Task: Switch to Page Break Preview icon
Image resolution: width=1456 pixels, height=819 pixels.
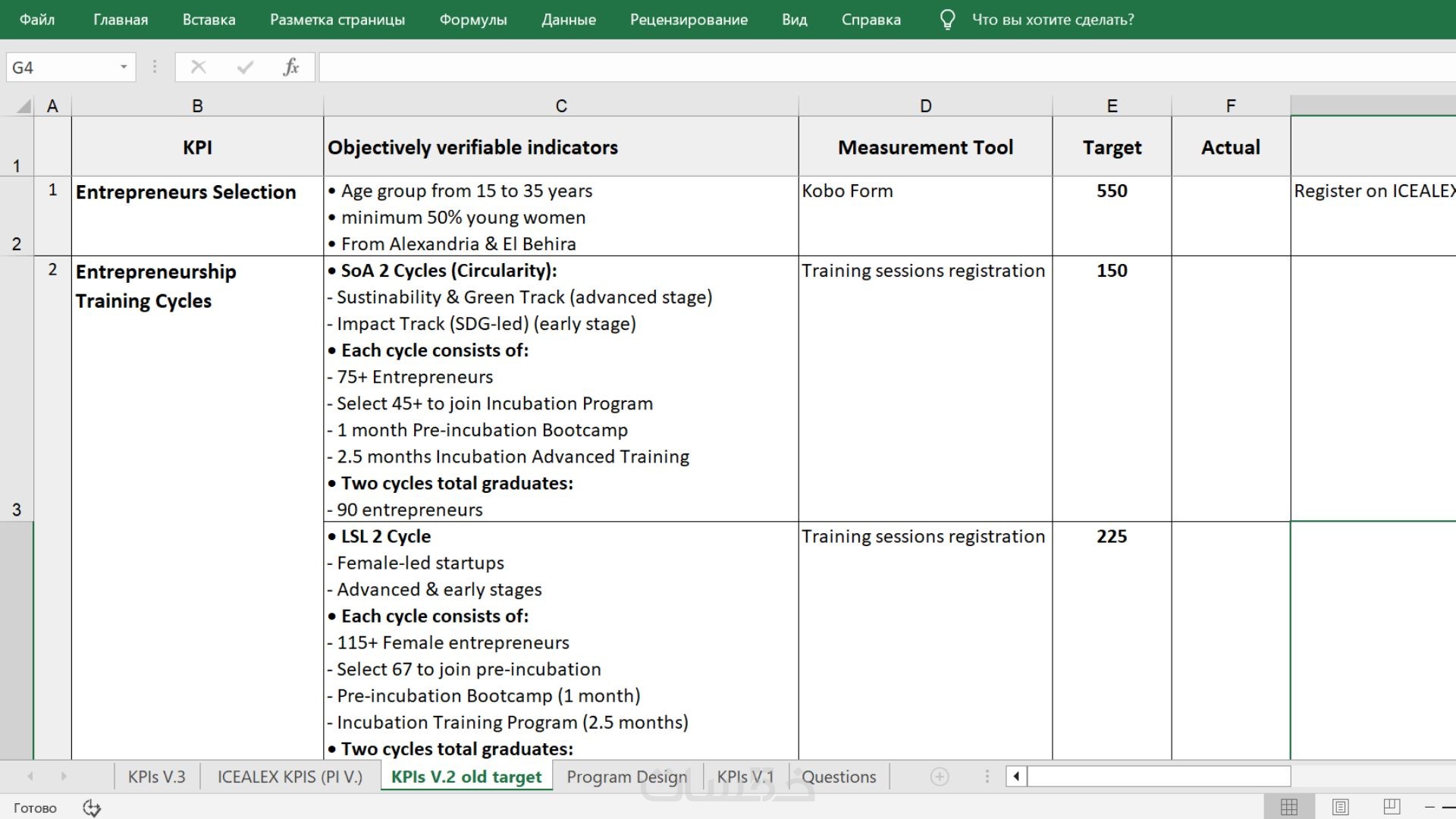Action: [1392, 807]
